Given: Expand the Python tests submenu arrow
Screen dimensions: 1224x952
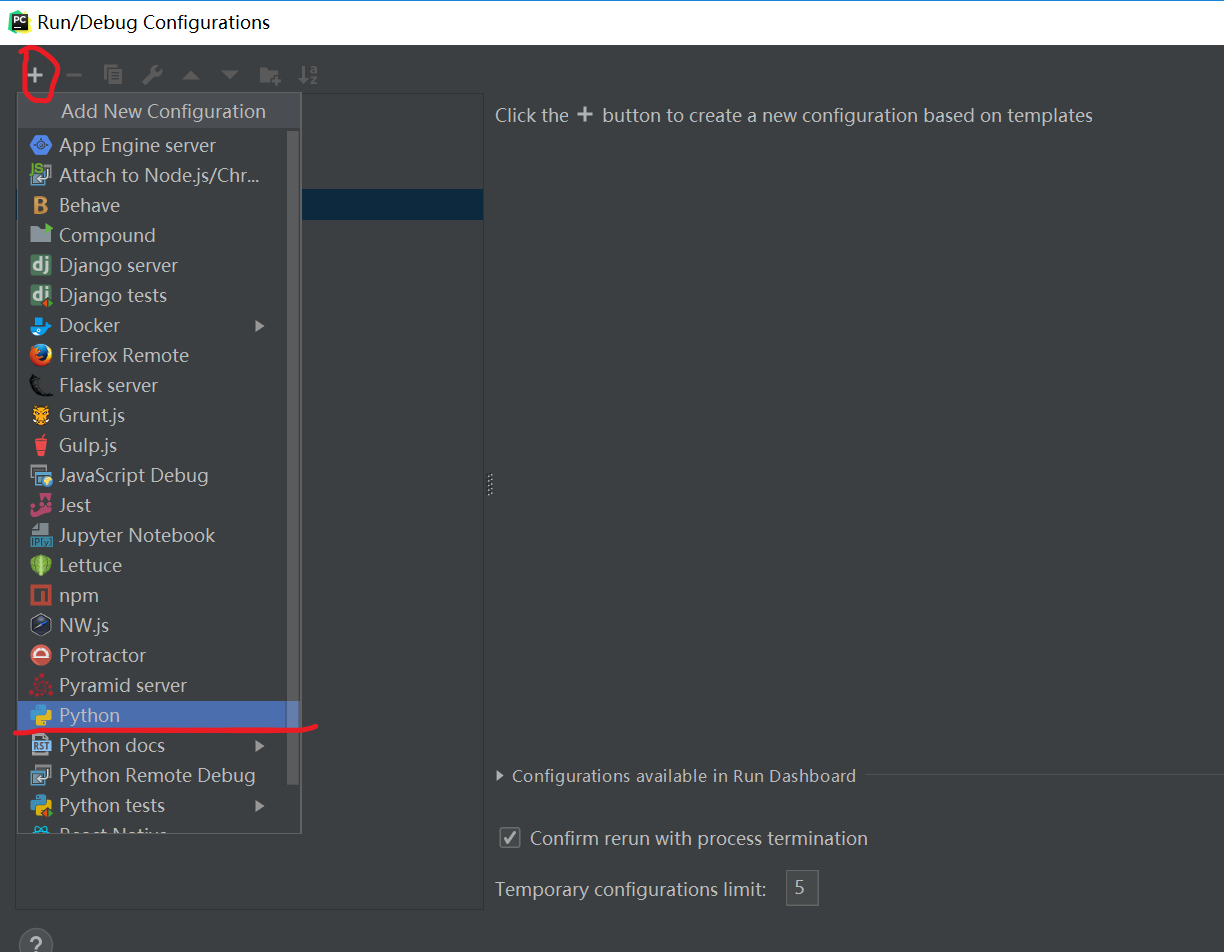Looking at the screenshot, I should (x=260, y=805).
